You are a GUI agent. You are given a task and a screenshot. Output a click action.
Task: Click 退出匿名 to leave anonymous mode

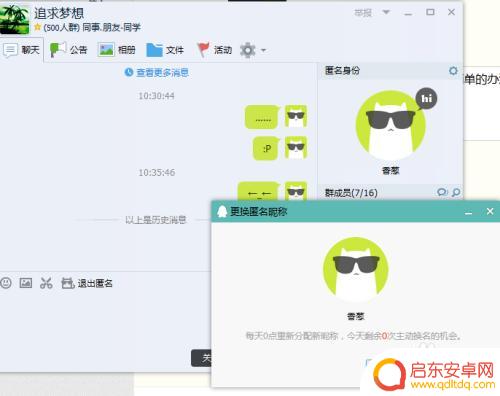(87, 283)
